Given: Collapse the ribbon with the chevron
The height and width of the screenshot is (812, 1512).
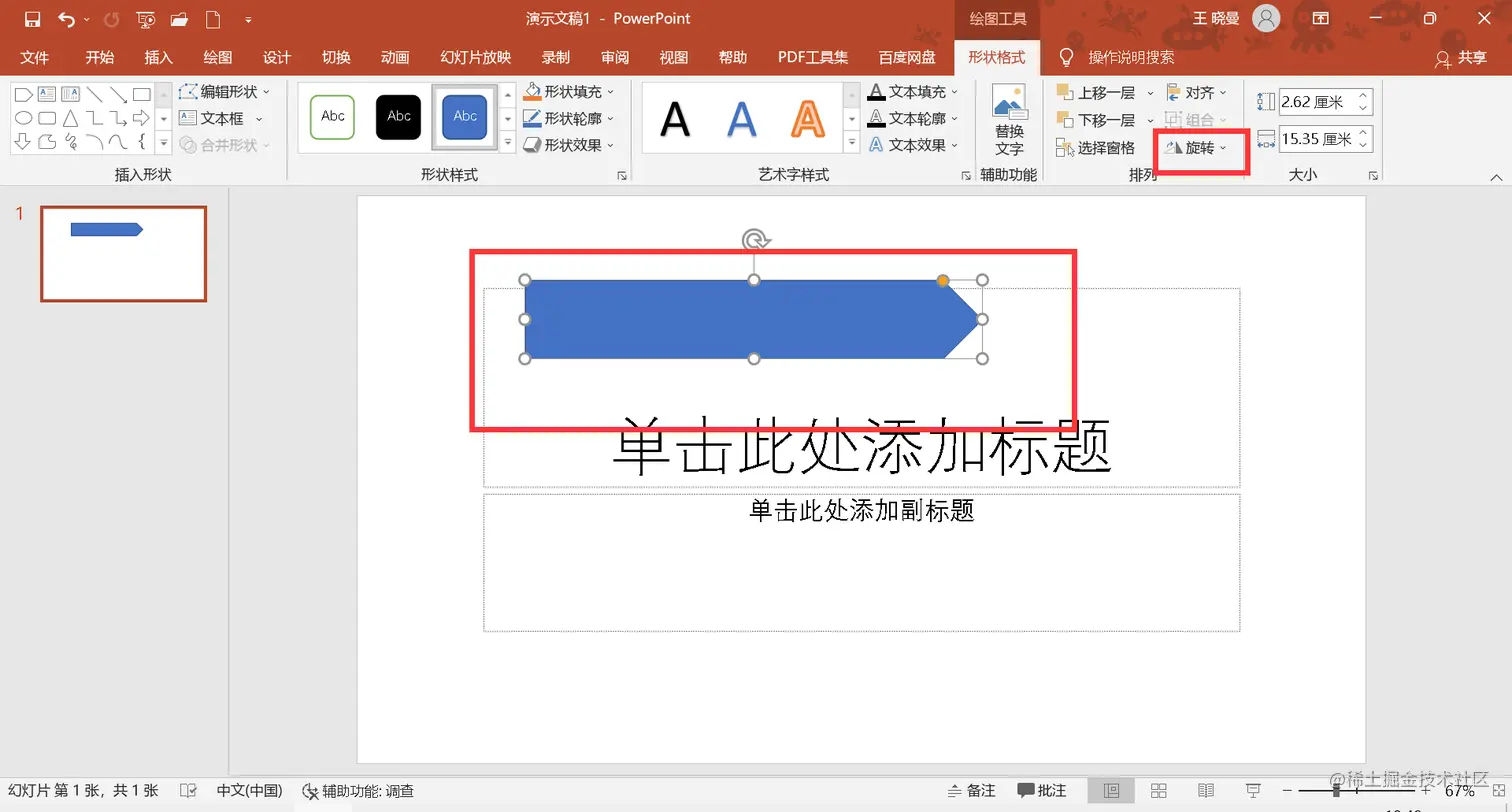Looking at the screenshot, I should pos(1496,177).
